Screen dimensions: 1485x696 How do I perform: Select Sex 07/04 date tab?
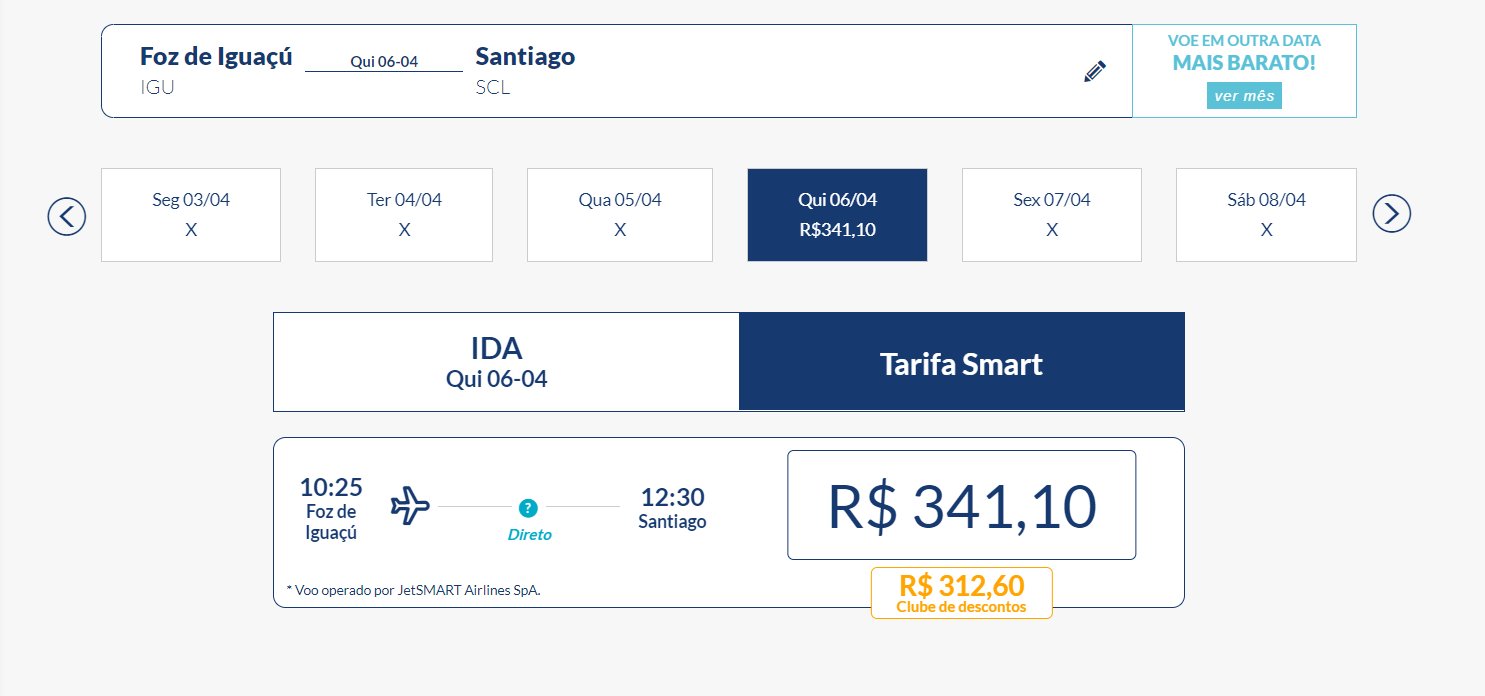[x=1052, y=215]
